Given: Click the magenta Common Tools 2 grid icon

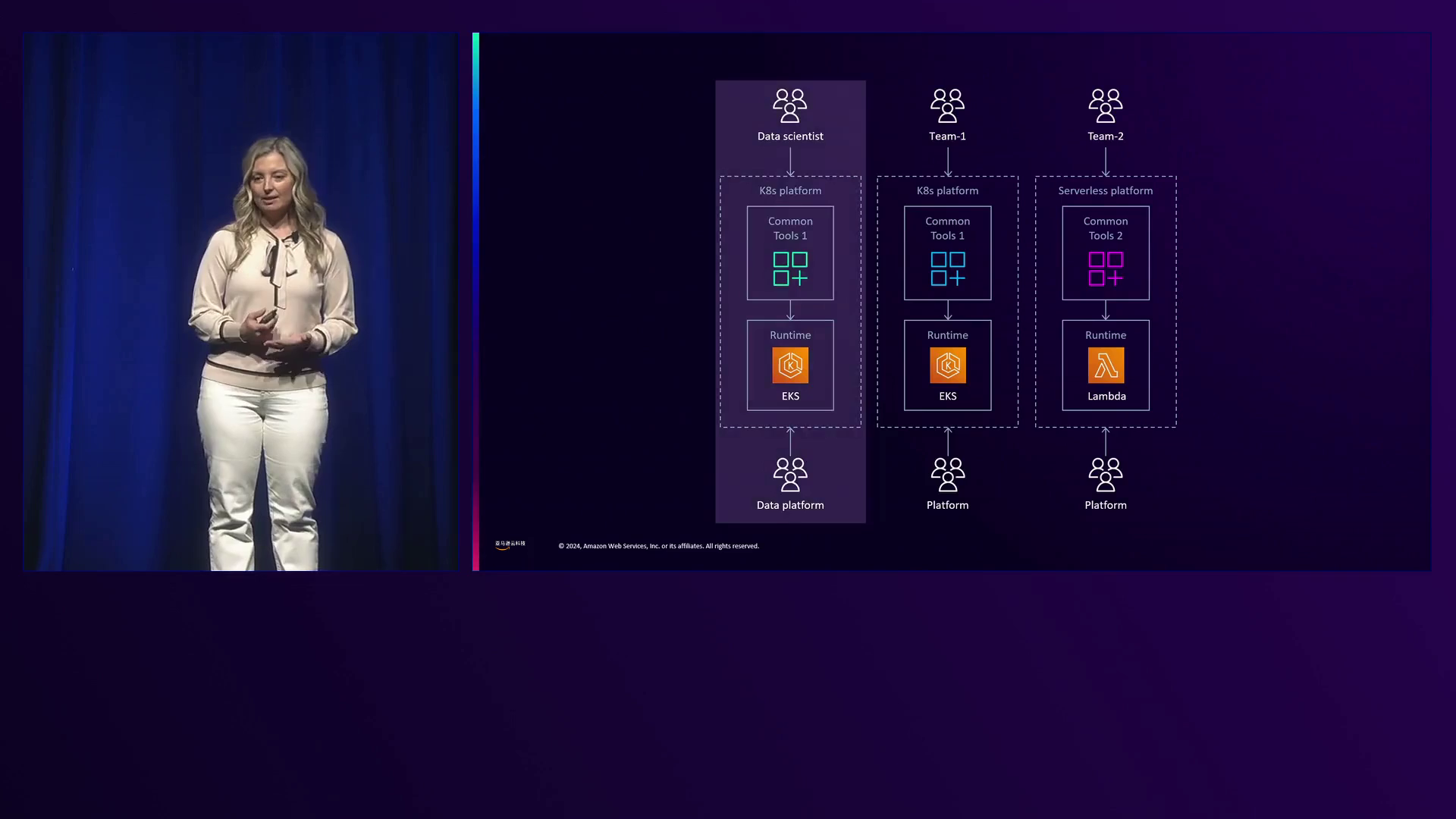Looking at the screenshot, I should 1105,268.
